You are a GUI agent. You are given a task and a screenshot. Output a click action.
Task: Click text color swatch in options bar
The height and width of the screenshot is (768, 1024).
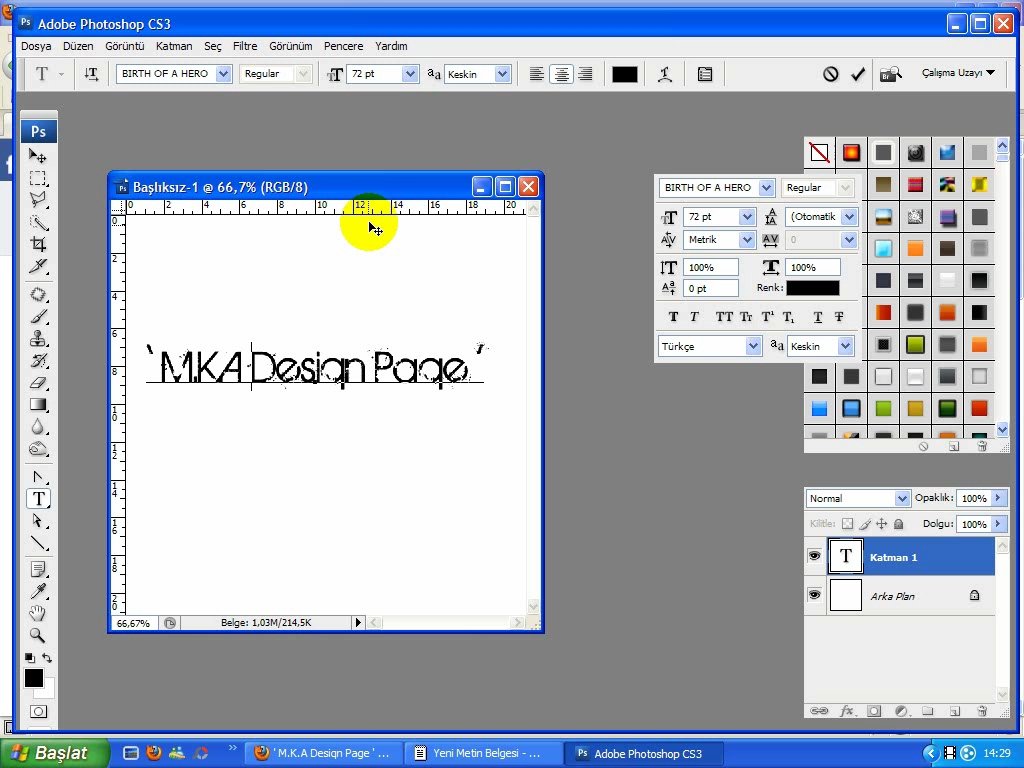(624, 74)
